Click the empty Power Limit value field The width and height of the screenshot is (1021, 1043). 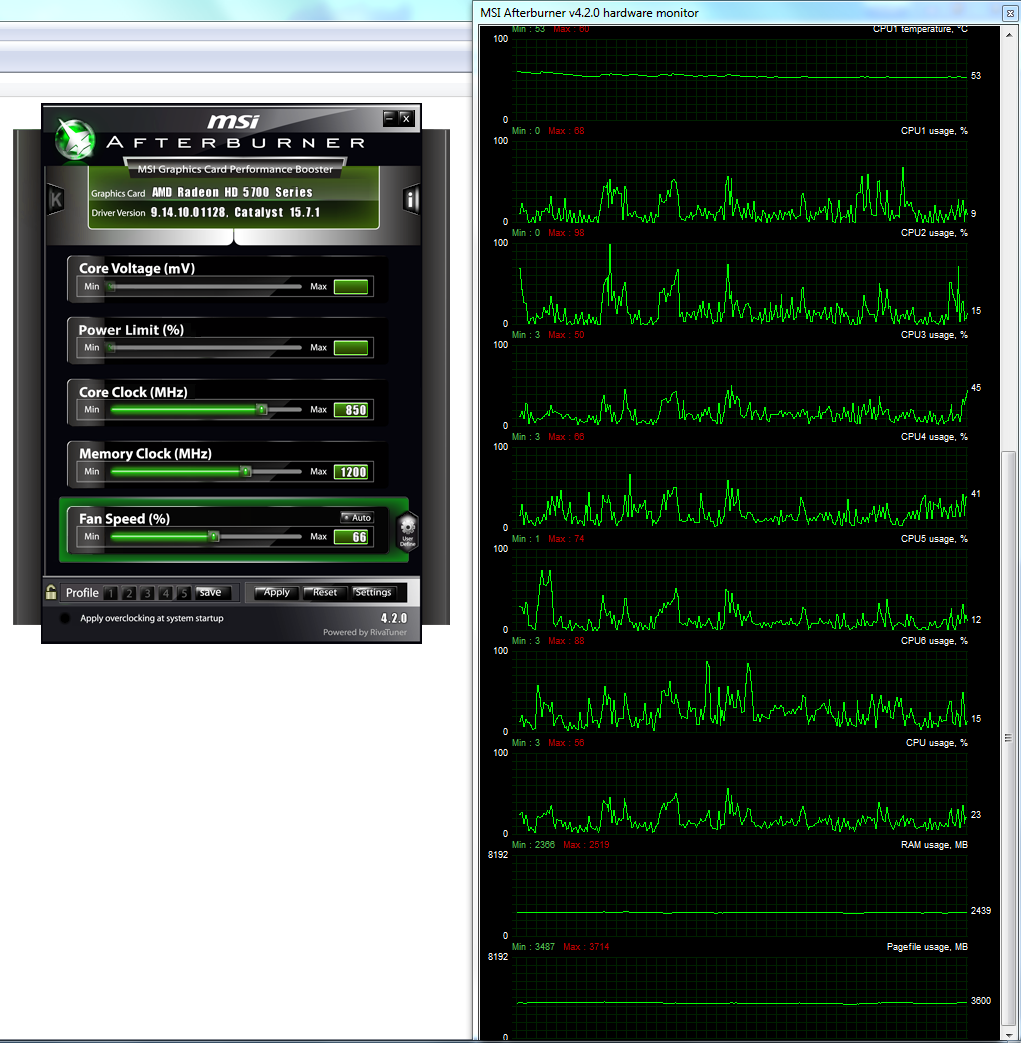click(351, 348)
